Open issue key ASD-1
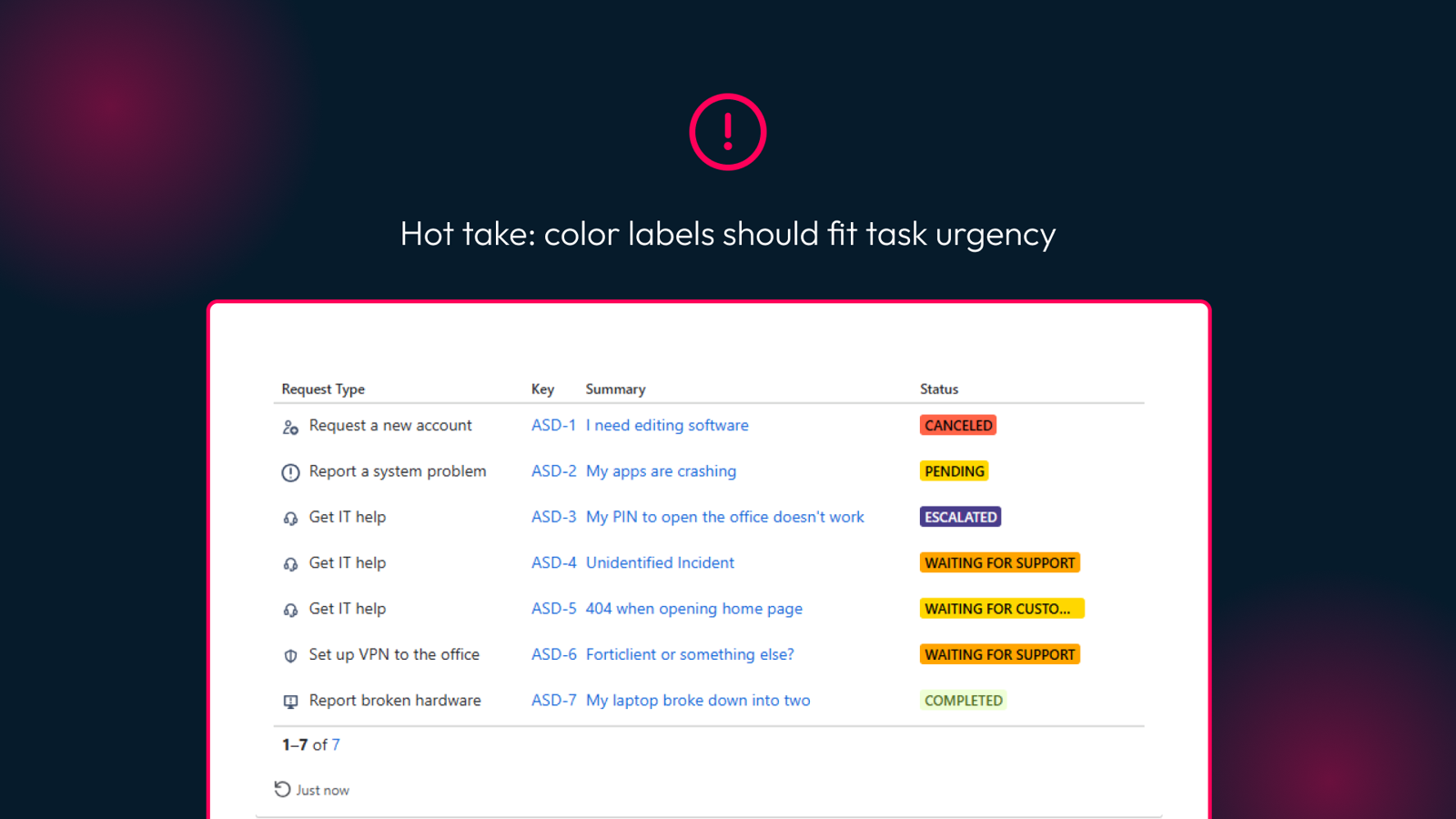Image resolution: width=1456 pixels, height=819 pixels. (553, 425)
